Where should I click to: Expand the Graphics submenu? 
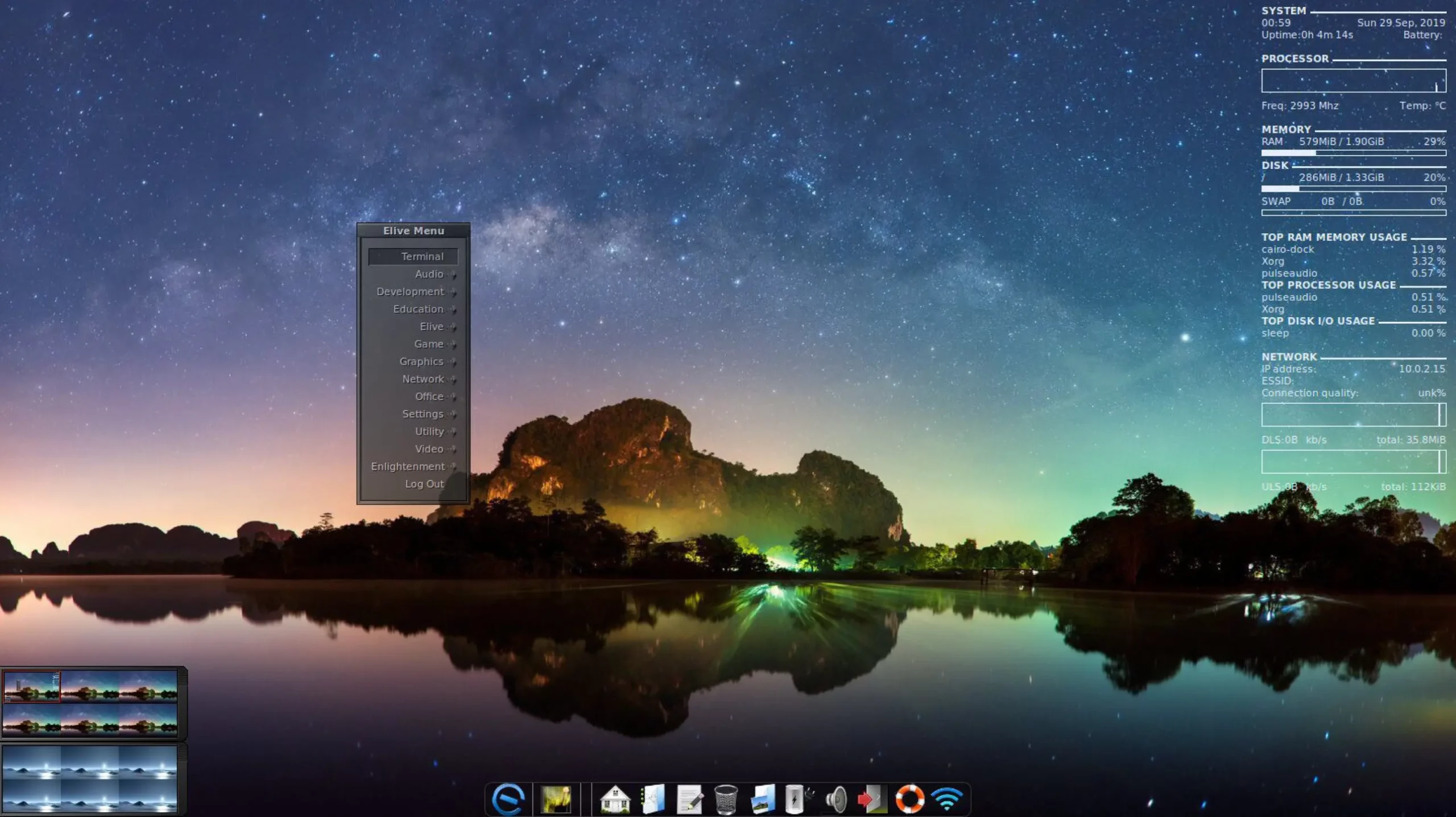[421, 362]
